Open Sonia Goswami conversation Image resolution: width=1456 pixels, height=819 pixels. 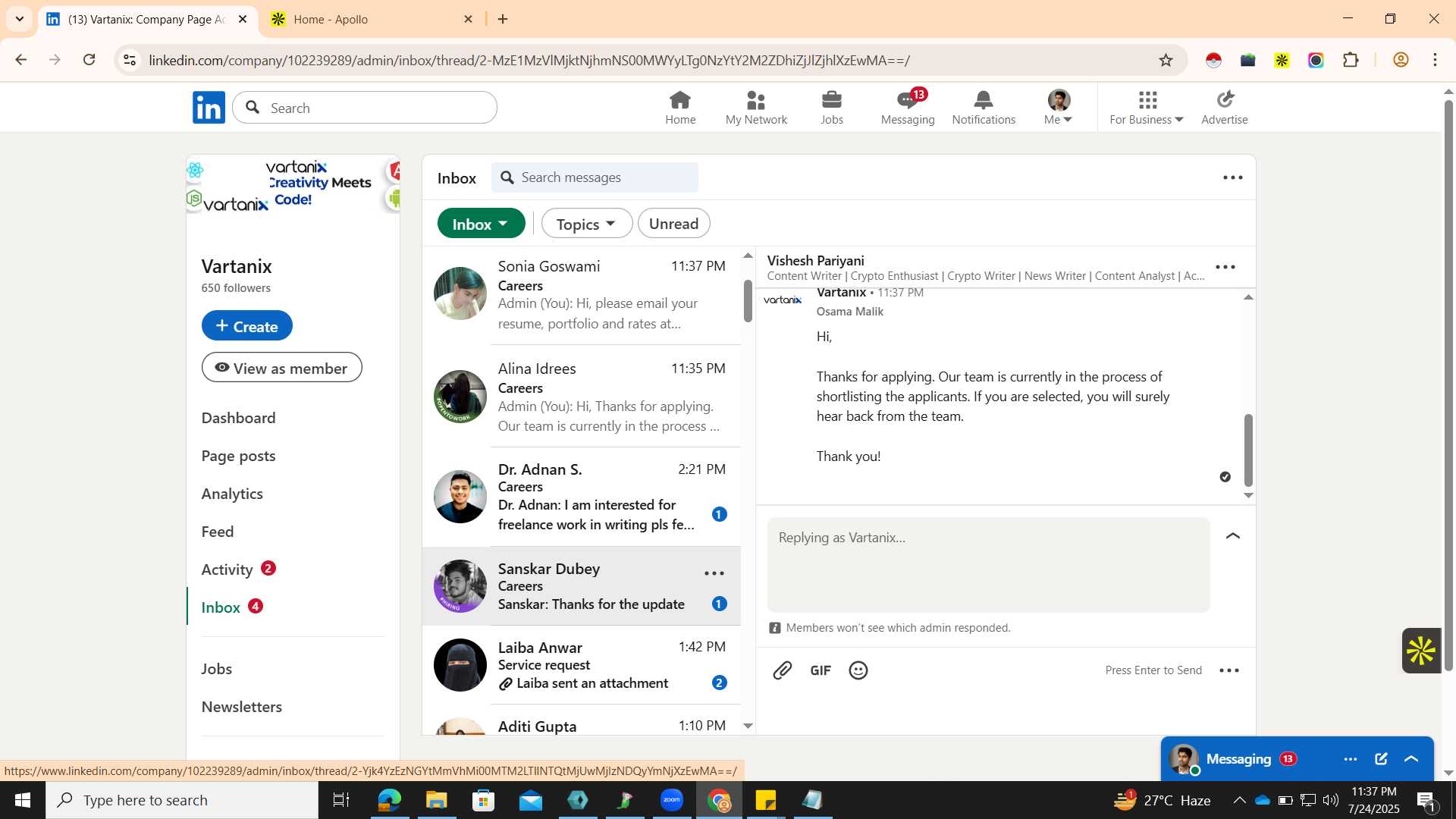coord(582,296)
